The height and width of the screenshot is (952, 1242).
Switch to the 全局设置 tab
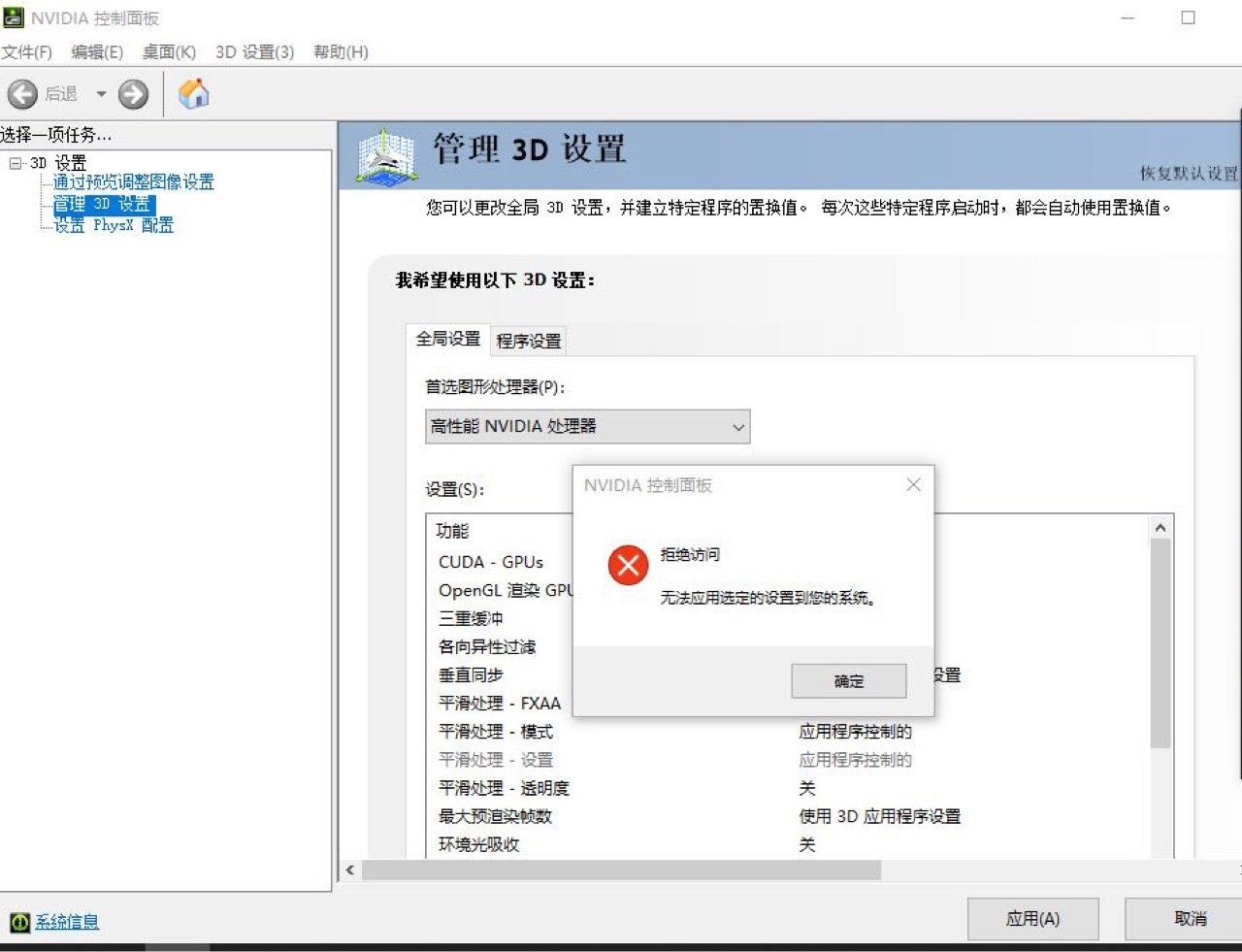point(448,339)
